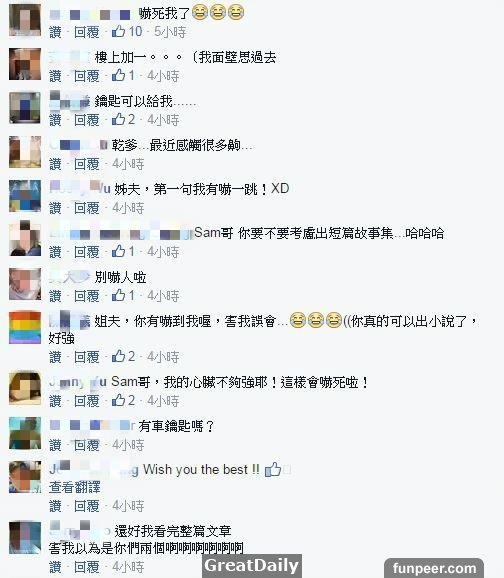Like the 別嚇人啦 comment via 讚
Screen dimensions: 504x578
tap(55, 296)
